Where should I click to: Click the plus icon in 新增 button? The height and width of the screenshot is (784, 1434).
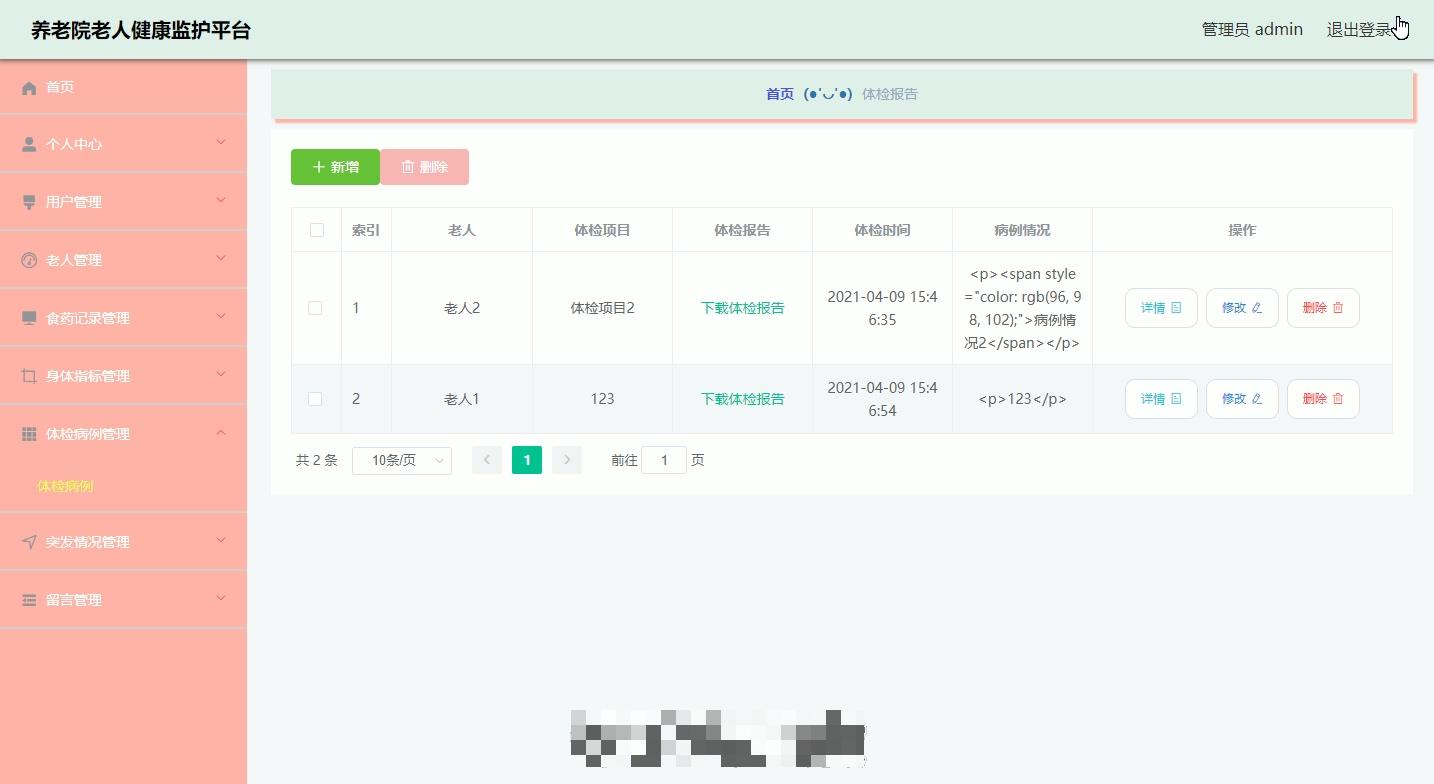[x=319, y=167]
